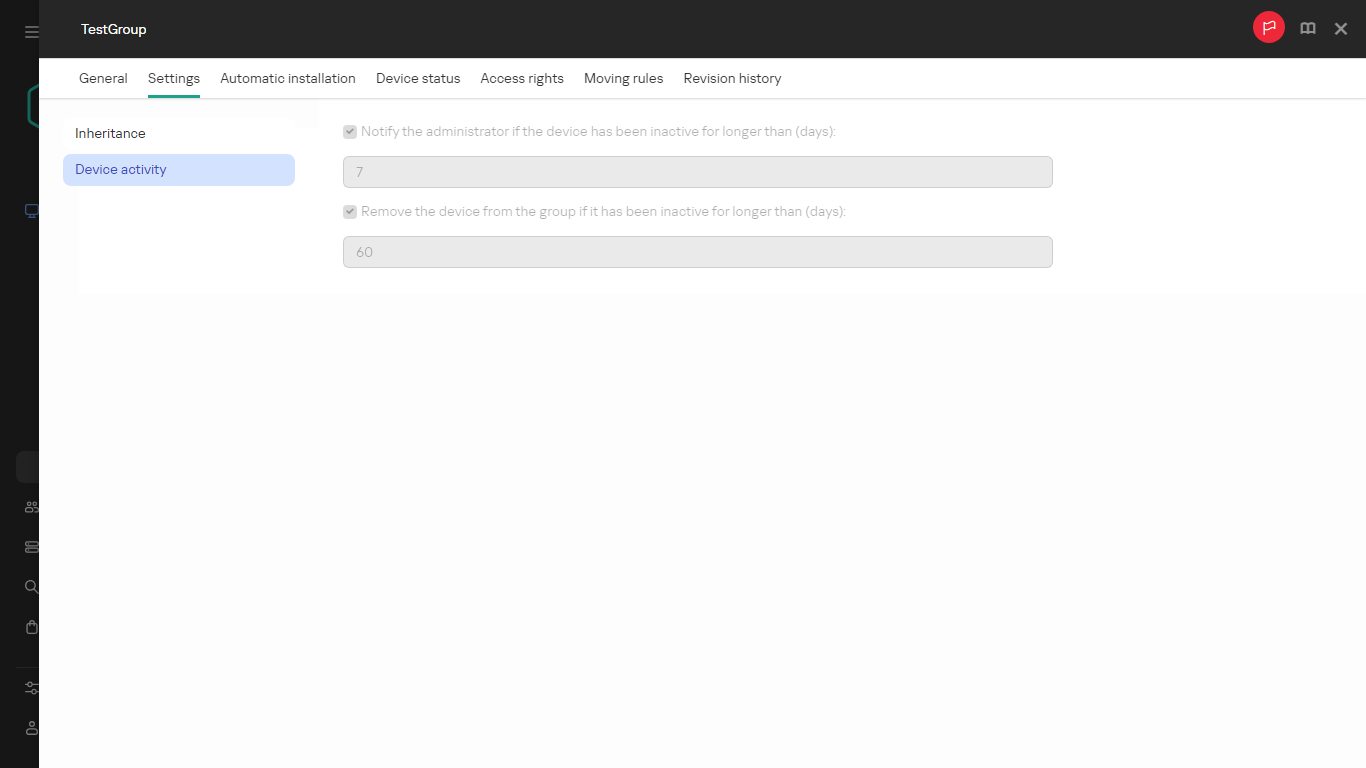
Task: Open notifications via the red flag icon
Action: click(1268, 27)
